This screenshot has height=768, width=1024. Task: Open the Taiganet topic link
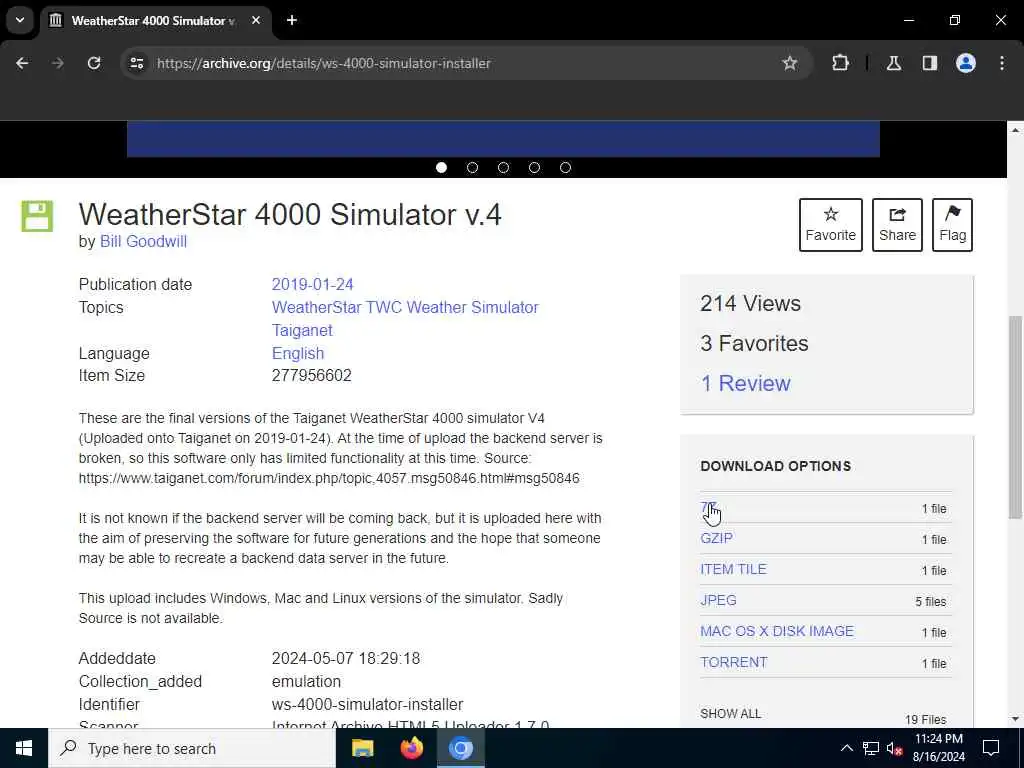point(302,330)
